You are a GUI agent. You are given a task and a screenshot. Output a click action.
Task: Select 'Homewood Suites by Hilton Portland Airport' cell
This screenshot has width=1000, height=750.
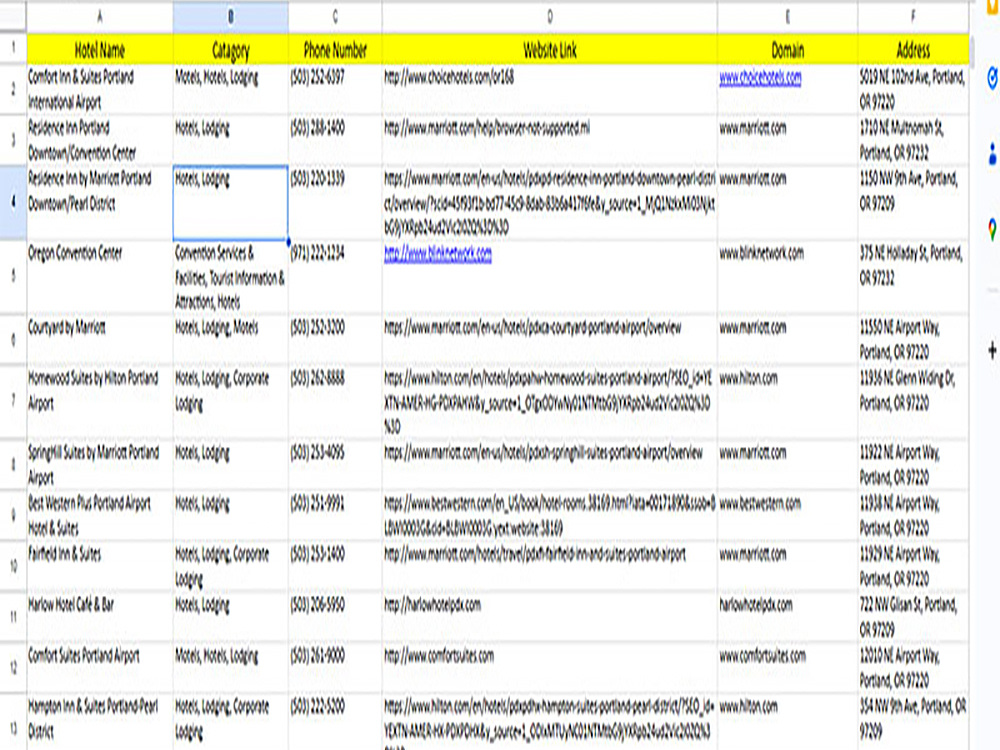coord(99,401)
